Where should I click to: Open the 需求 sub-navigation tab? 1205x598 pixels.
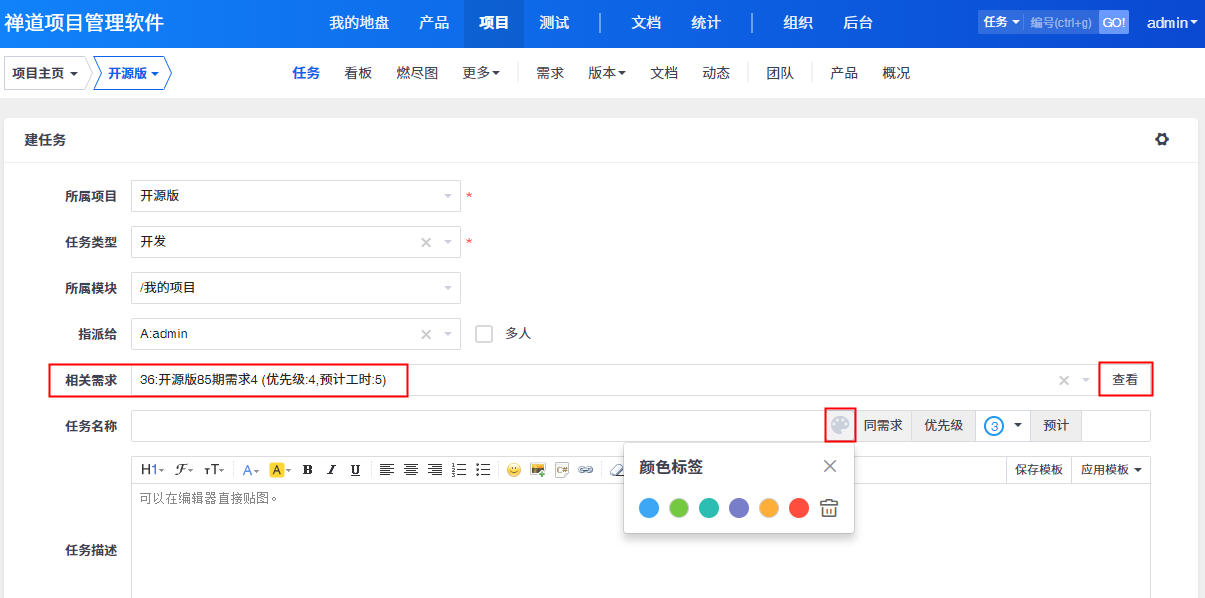(x=550, y=73)
